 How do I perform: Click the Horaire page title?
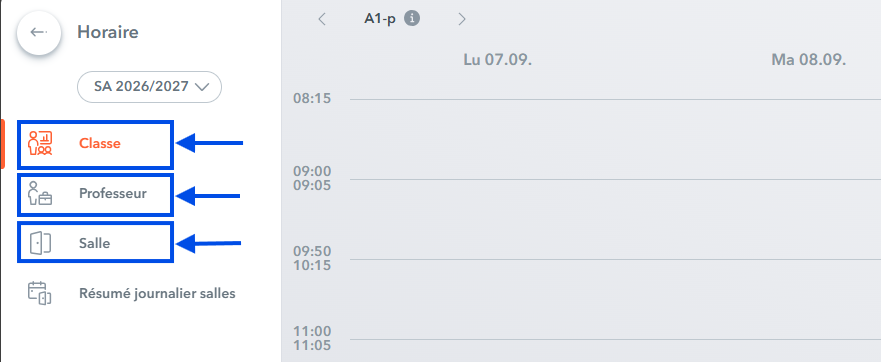click(108, 32)
